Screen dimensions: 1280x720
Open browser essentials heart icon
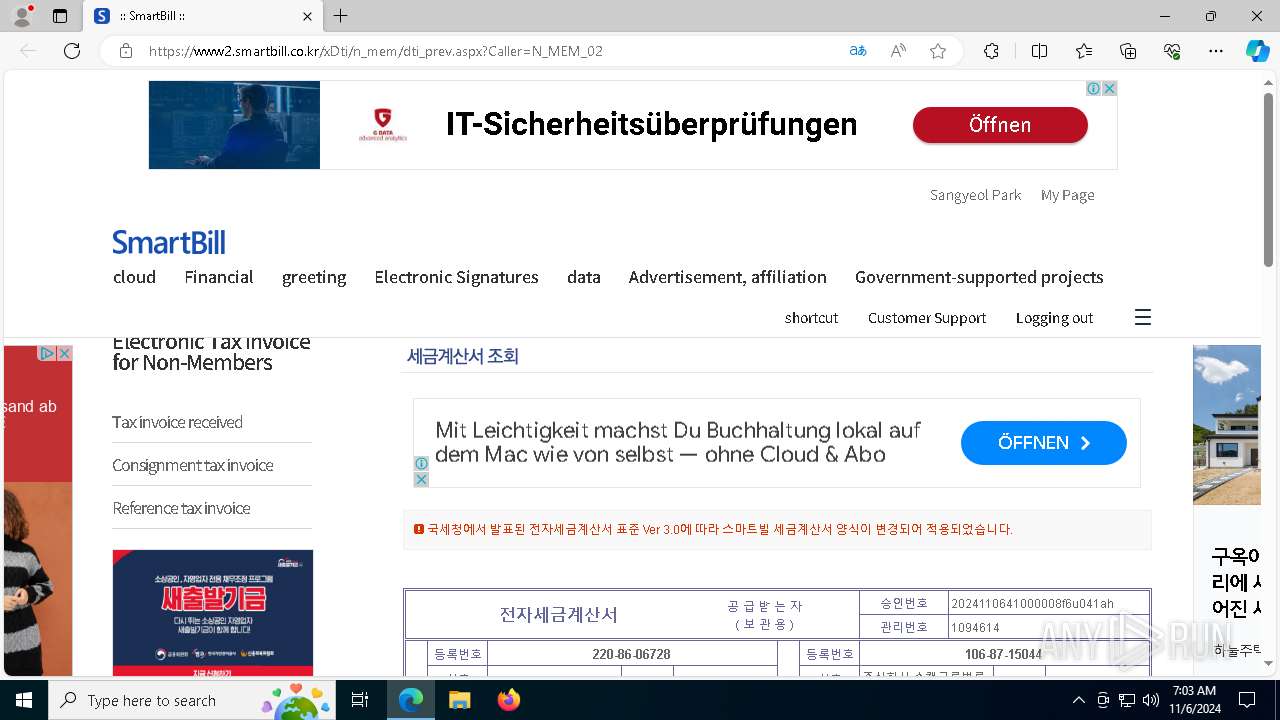click(1172, 51)
